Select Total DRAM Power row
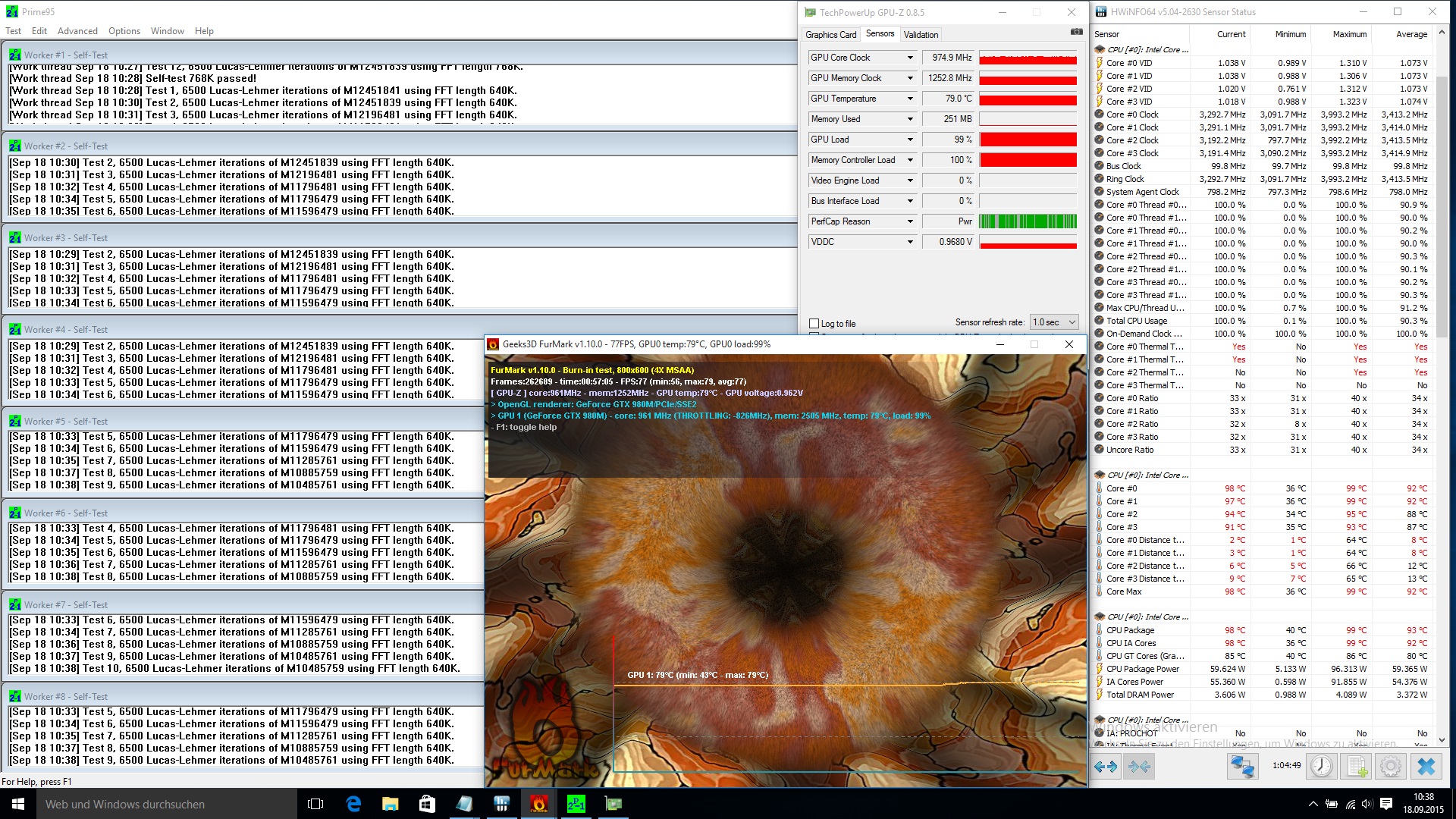The width and height of the screenshot is (1456, 819). 1261,695
